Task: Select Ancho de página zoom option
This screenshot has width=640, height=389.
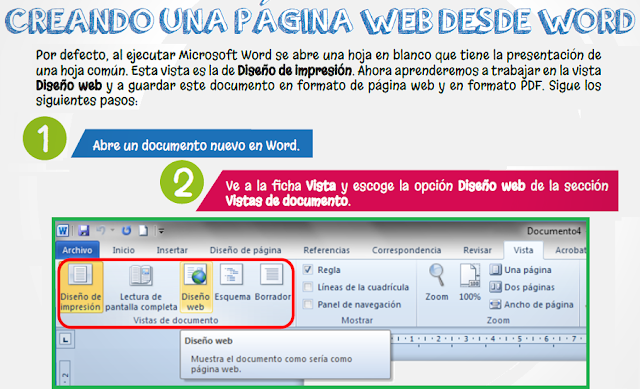Action: click(531, 304)
